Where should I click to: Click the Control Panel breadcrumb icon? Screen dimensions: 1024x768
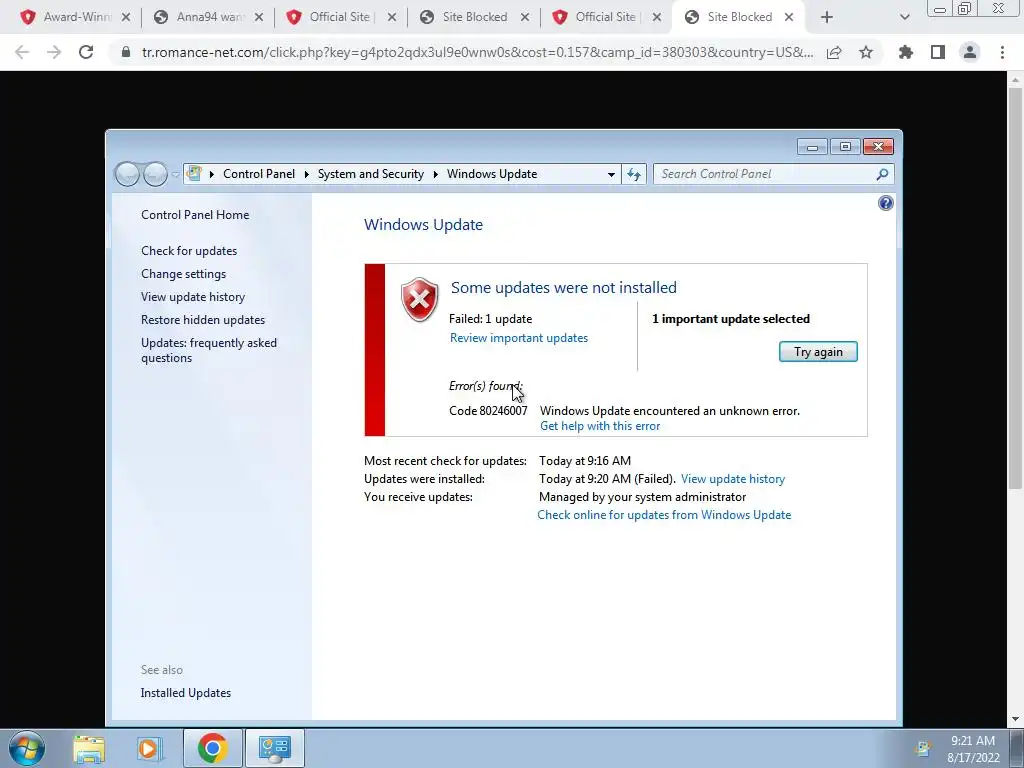[x=194, y=174]
